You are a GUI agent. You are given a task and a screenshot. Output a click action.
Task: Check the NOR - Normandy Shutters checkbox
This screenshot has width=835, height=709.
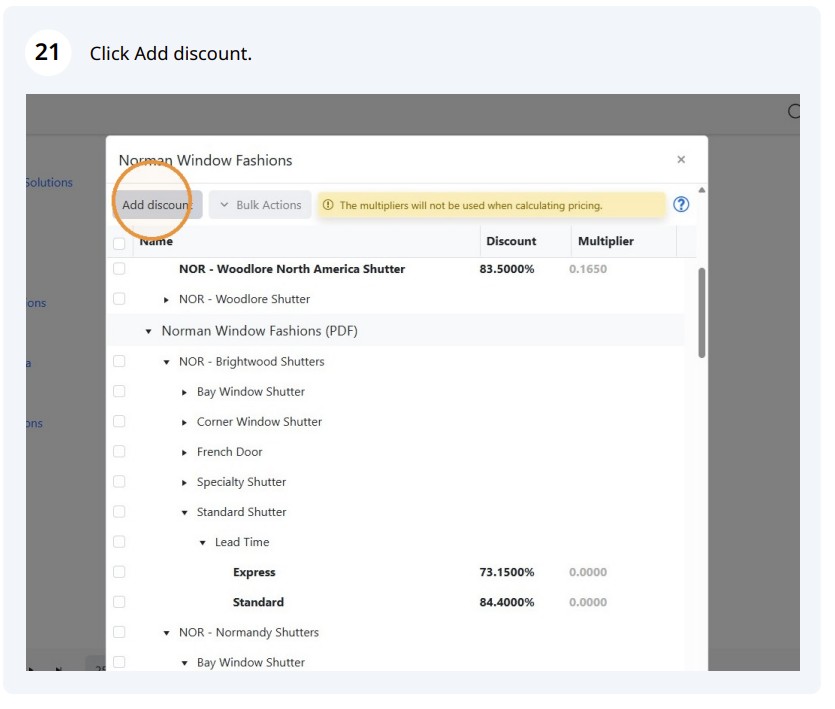(119, 633)
